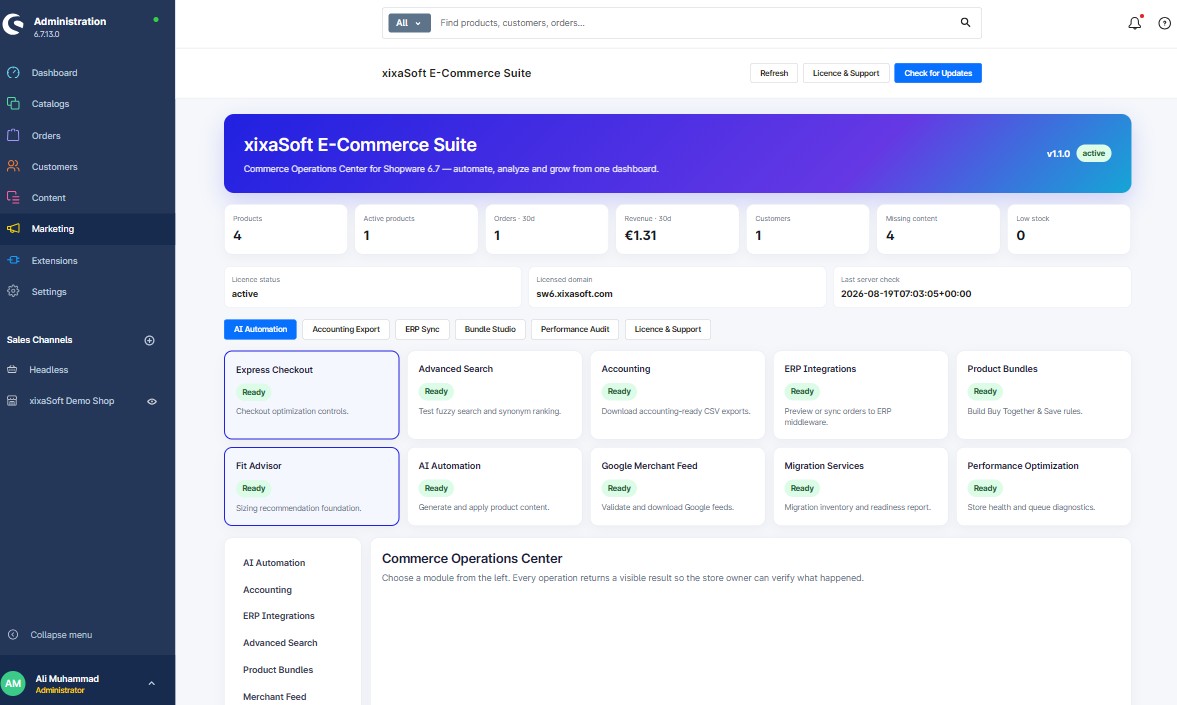Image resolution: width=1177 pixels, height=705 pixels.
Task: Click licensed domain sw6.xixasoft.com
Action: (574, 294)
